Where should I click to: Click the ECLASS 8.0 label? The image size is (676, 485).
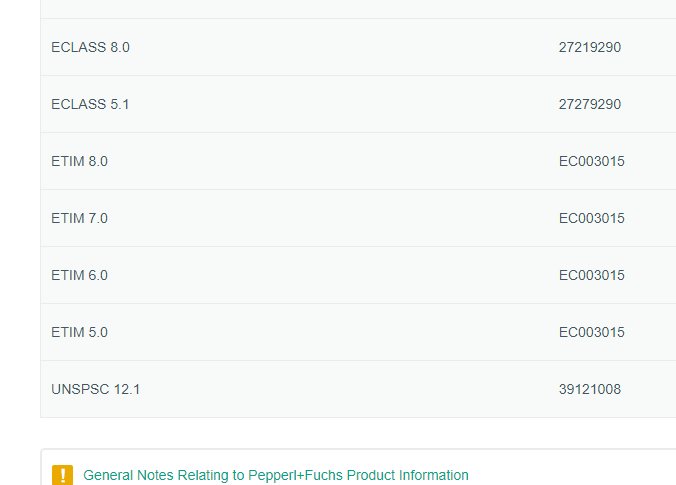coord(90,47)
